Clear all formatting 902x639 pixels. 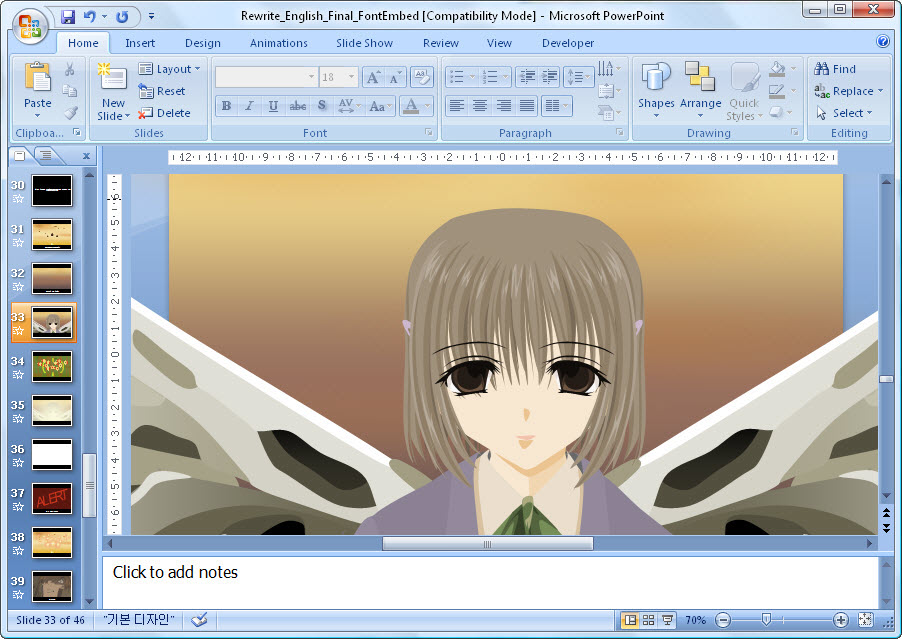tap(422, 77)
